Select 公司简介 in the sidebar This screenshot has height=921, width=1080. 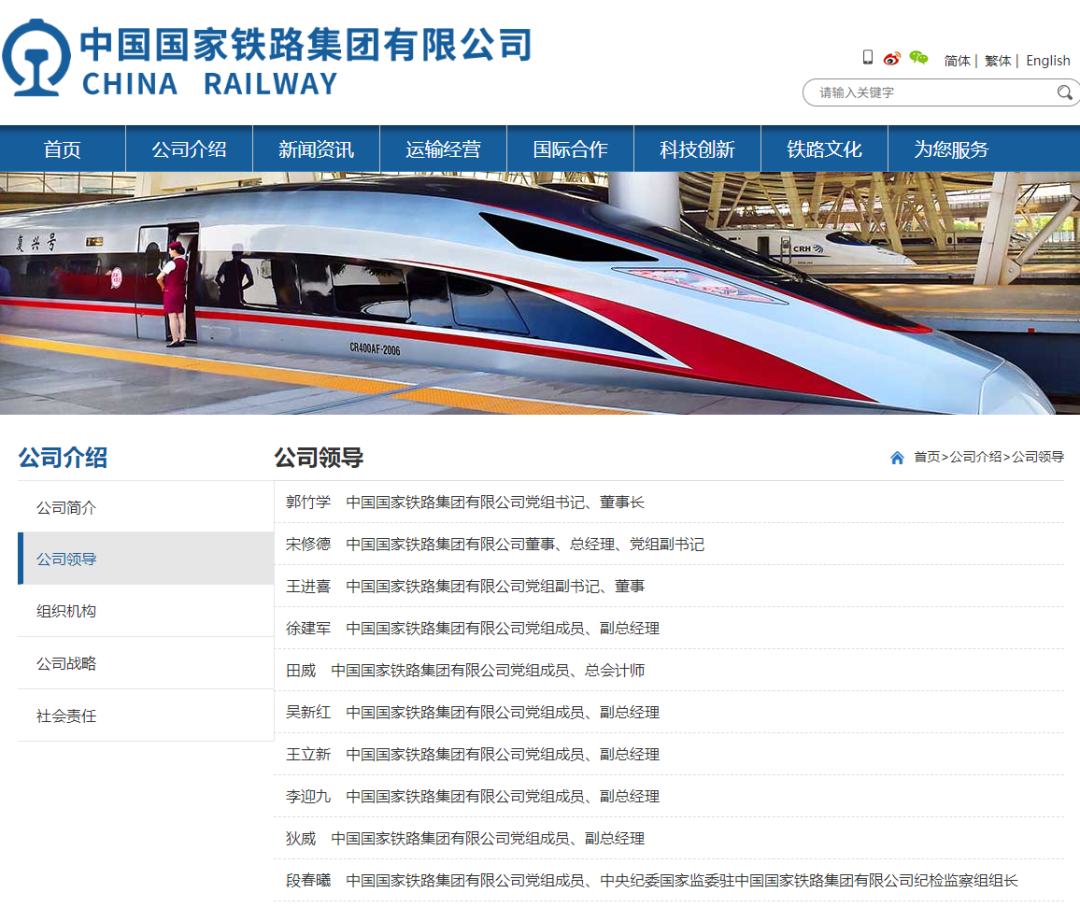pyautogui.click(x=146, y=508)
